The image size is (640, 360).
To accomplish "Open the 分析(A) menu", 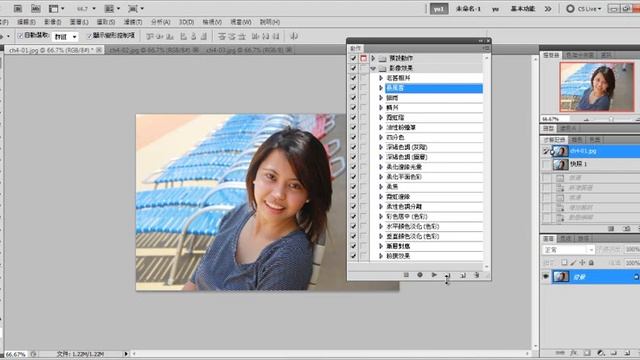I will coord(160,22).
